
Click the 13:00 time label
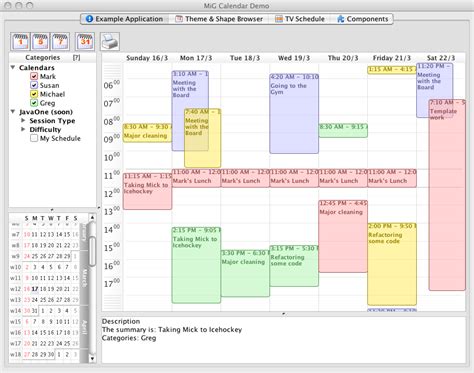pyautogui.click(x=112, y=211)
